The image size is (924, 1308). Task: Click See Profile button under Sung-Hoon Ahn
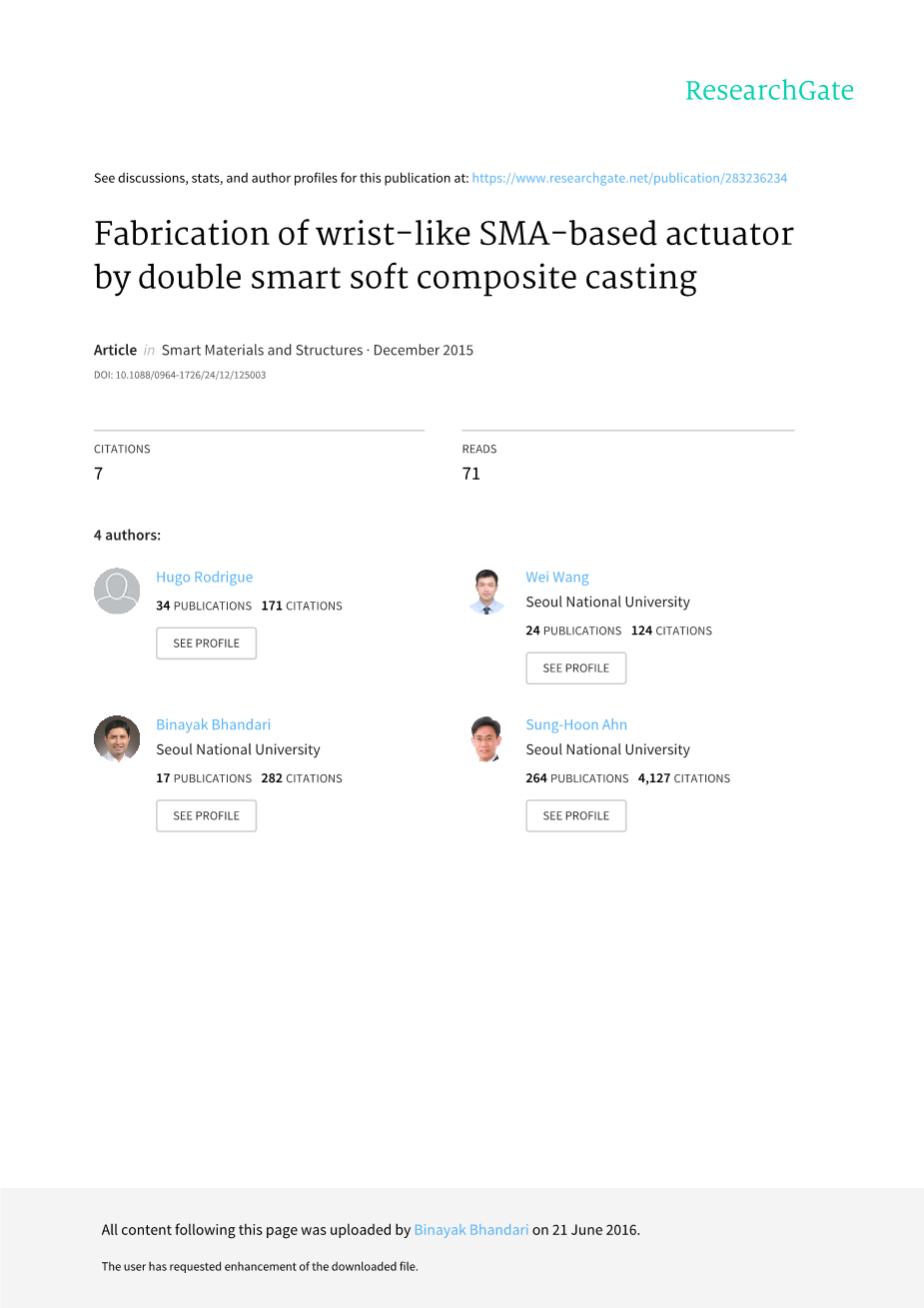coord(575,816)
